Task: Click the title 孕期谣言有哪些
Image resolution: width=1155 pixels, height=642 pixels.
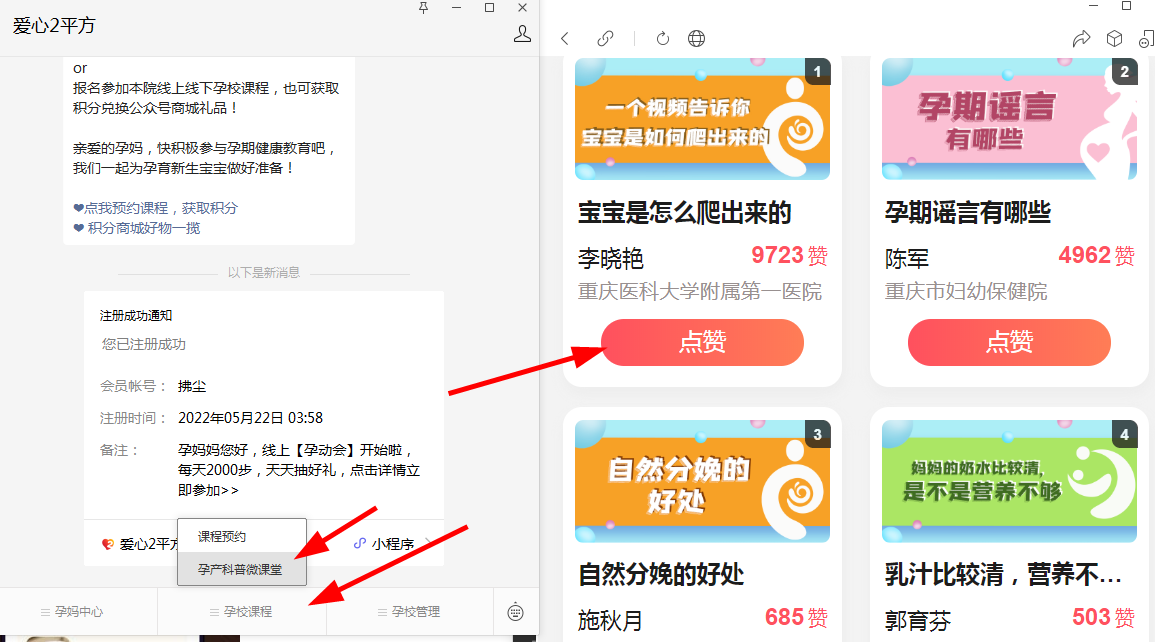Action: coord(968,213)
